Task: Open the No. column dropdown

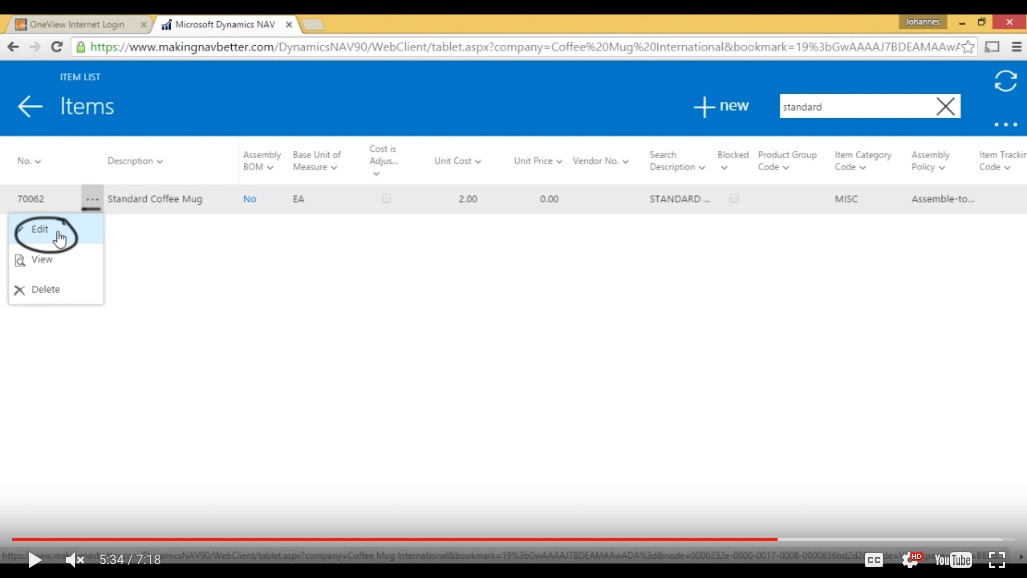Action: pos(38,161)
